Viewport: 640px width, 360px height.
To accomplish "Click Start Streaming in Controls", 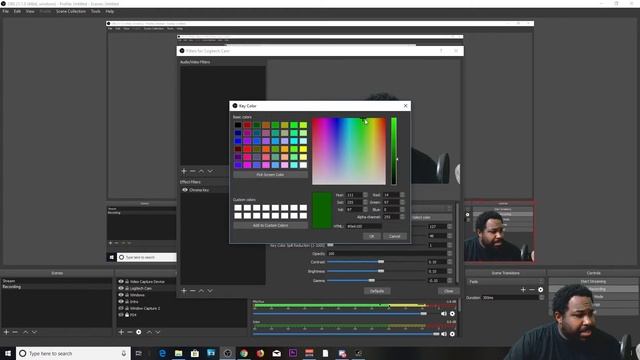I will tap(593, 282).
